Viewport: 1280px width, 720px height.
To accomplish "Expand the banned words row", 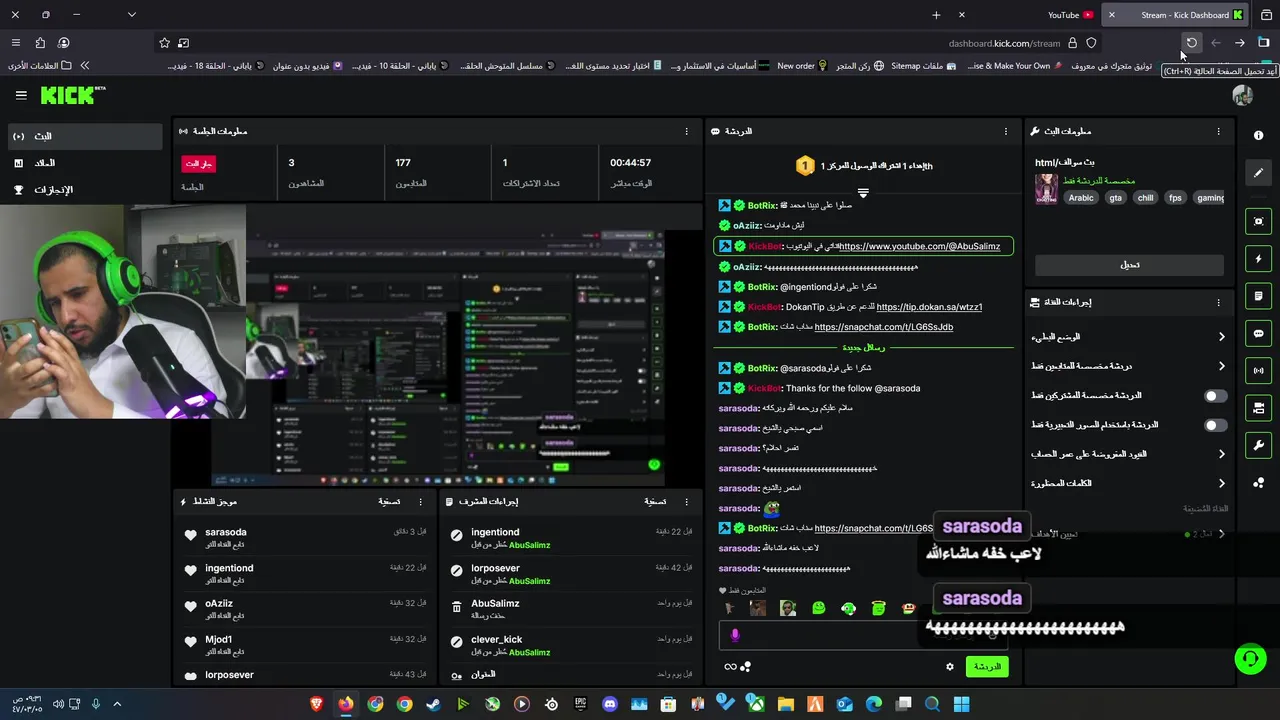I will 1128,483.
